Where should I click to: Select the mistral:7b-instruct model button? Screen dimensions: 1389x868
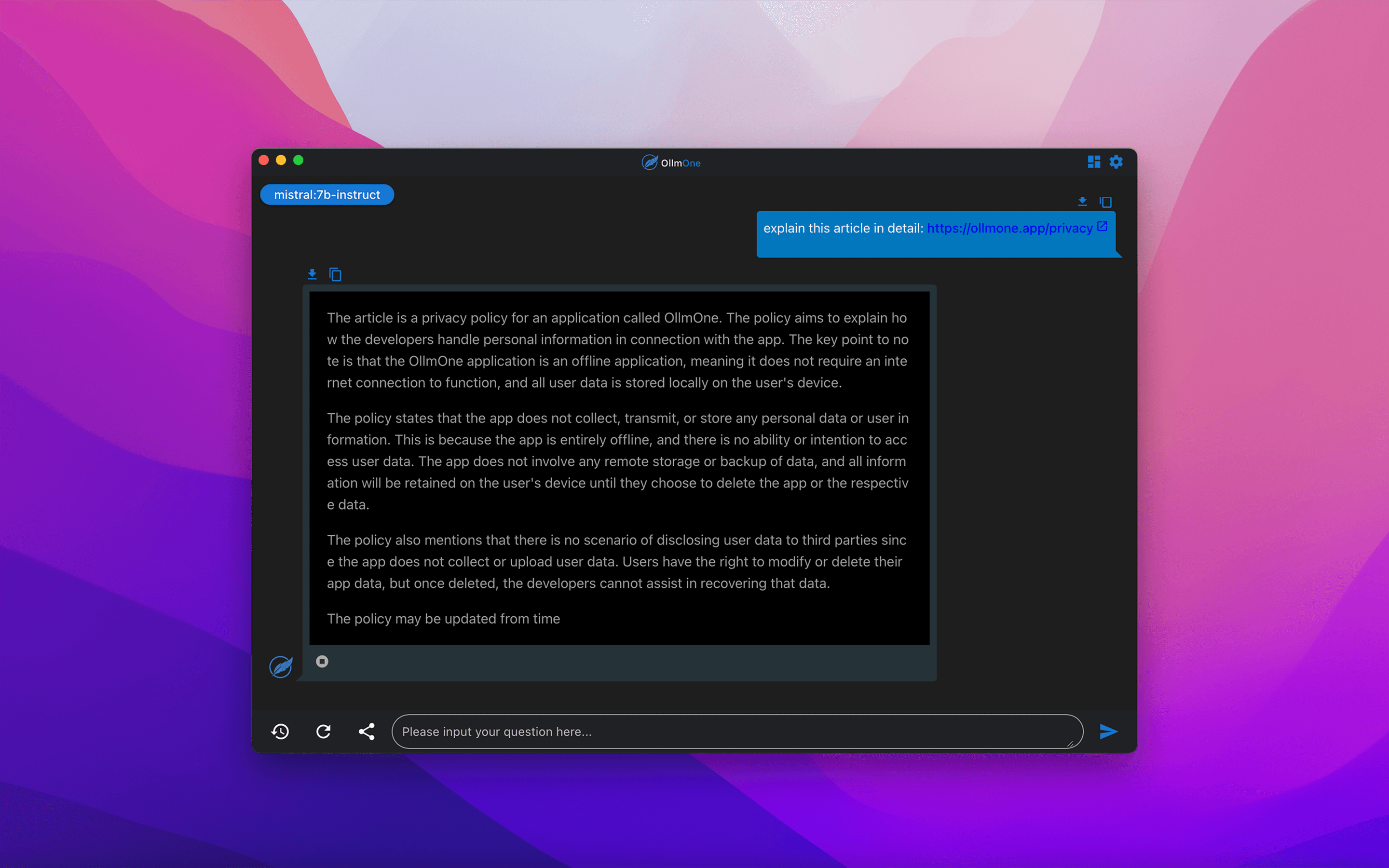327,195
